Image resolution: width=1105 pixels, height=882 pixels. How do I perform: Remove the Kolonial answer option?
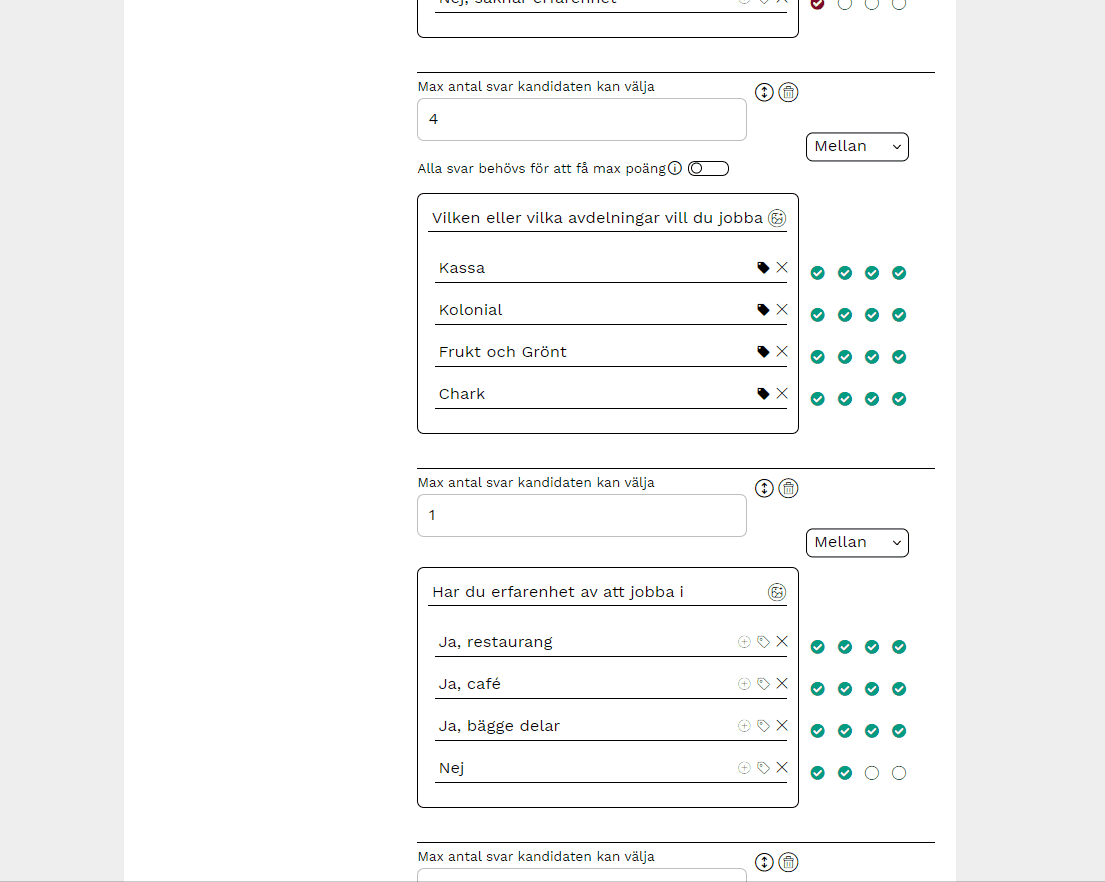pos(782,310)
